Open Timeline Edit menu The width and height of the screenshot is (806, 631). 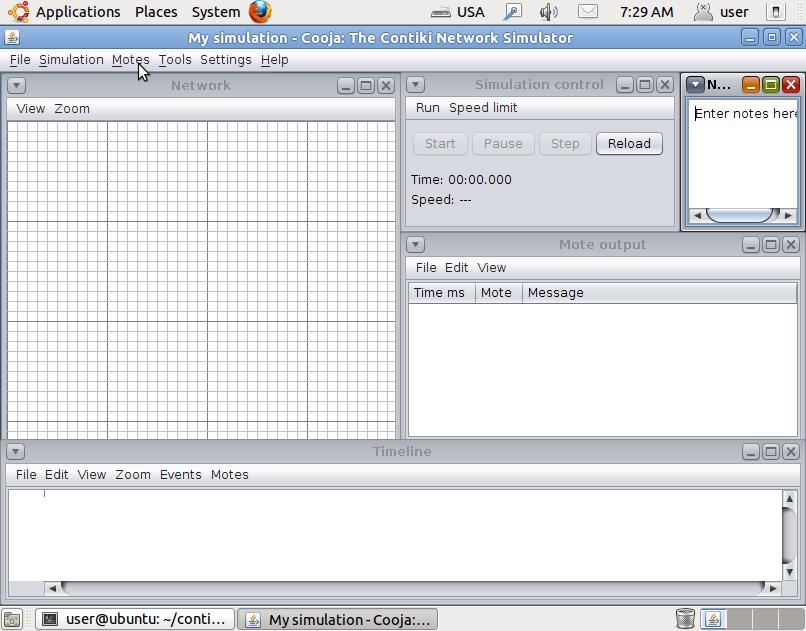click(57, 475)
